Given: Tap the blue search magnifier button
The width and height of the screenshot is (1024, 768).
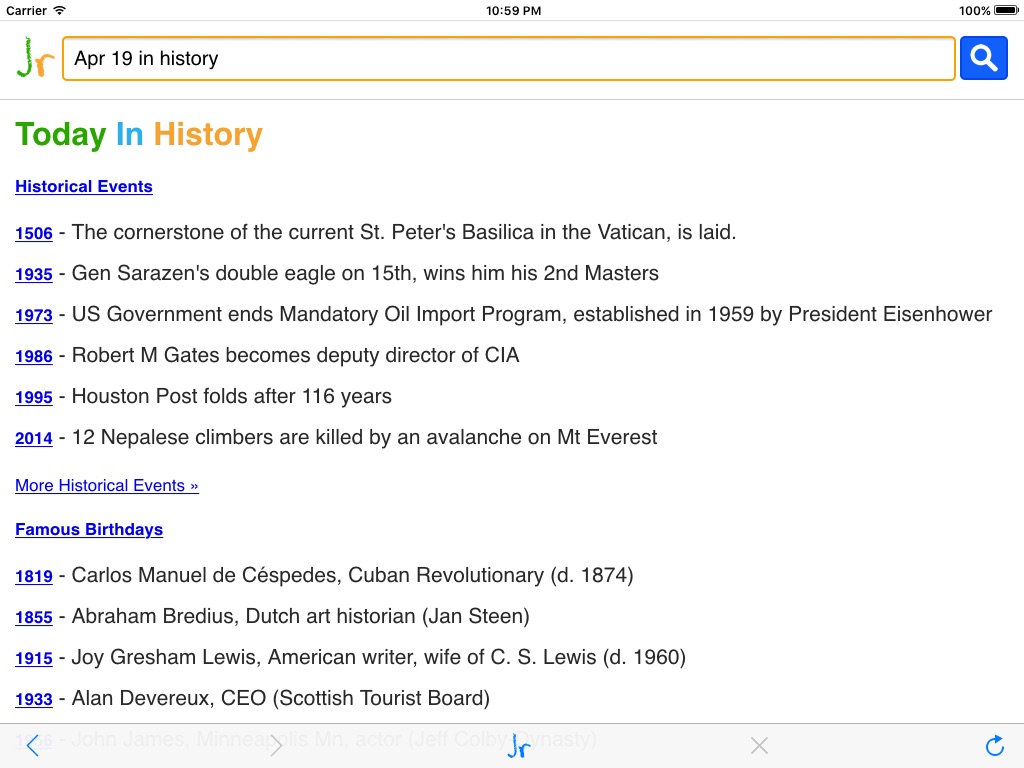Looking at the screenshot, I should click(x=983, y=59).
